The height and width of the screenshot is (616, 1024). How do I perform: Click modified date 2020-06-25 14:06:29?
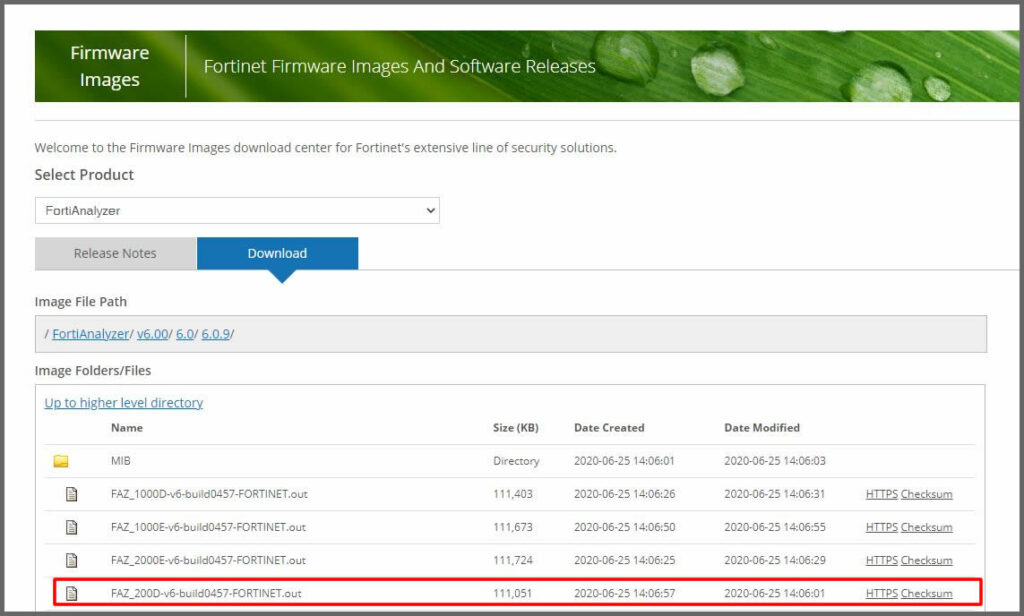coord(775,560)
